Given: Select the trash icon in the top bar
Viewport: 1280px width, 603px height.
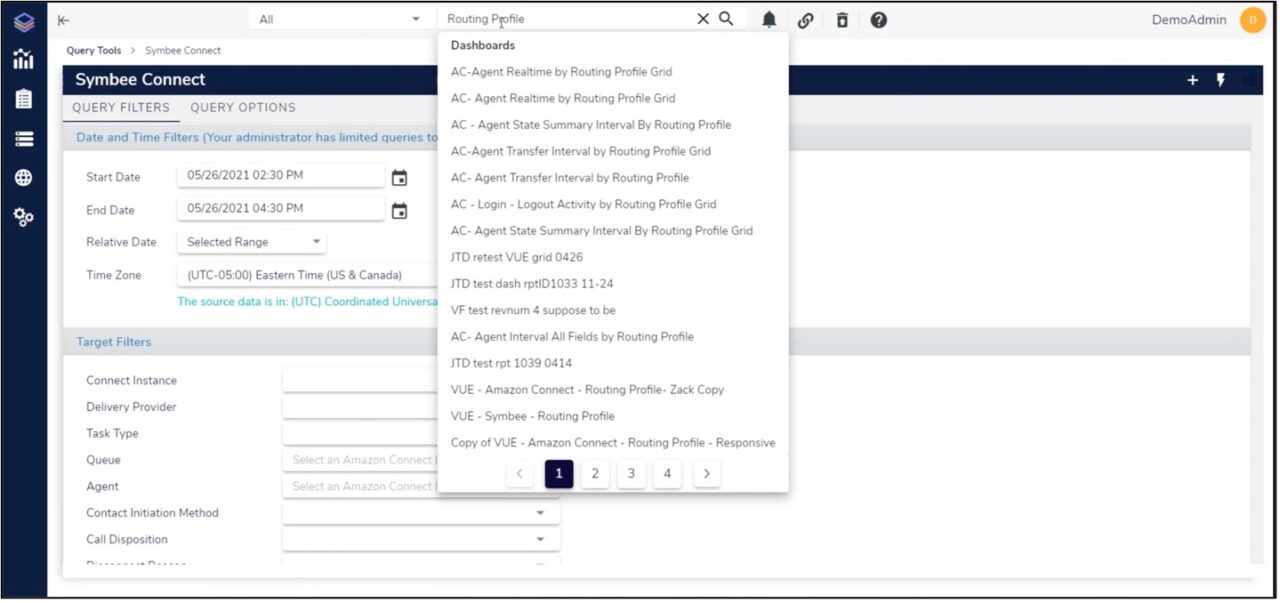Looking at the screenshot, I should click(840, 18).
